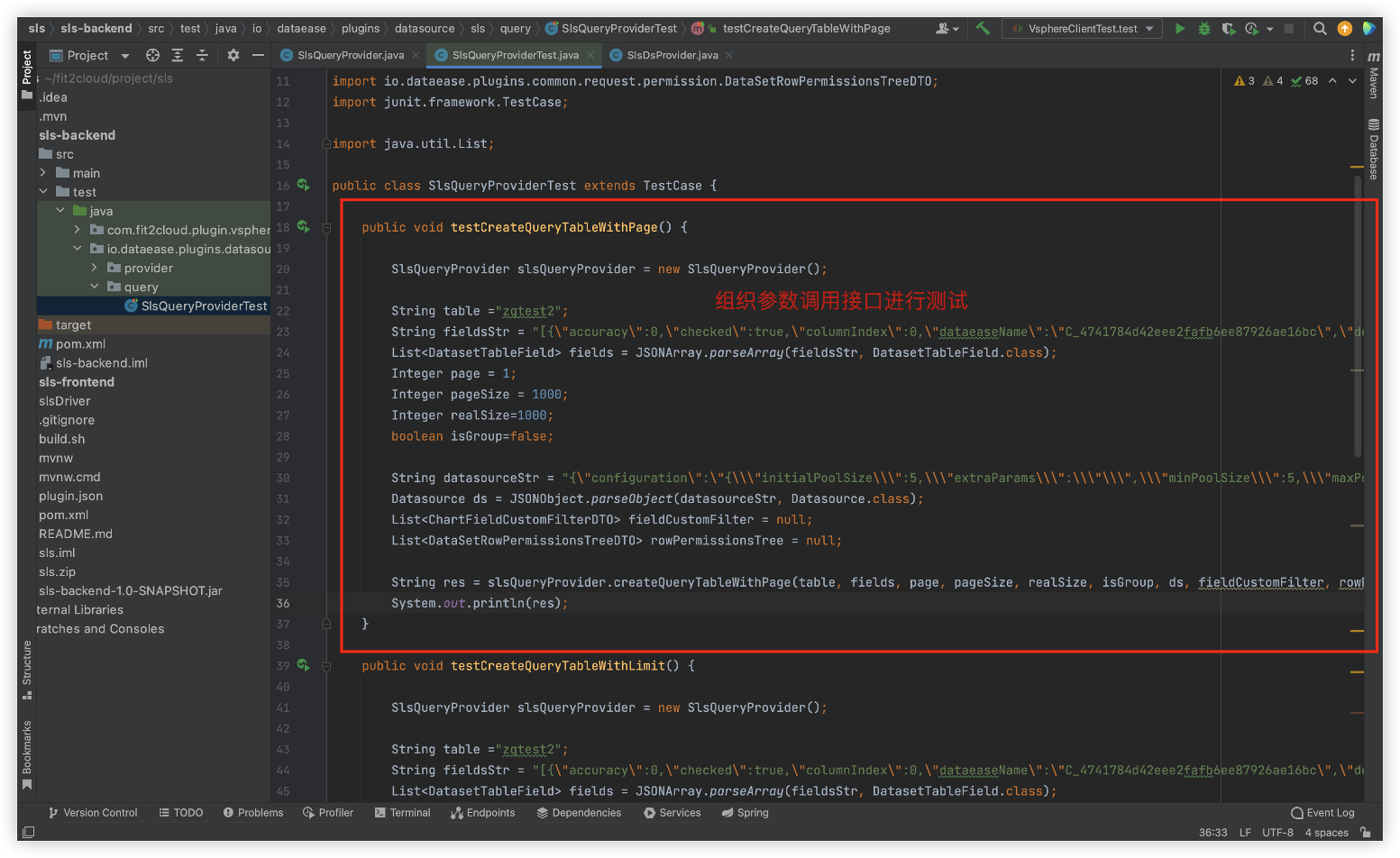Screen dimensions: 1400x858
Task: Collapse io.dataease.plugins.datasource package
Action: pos(77,248)
